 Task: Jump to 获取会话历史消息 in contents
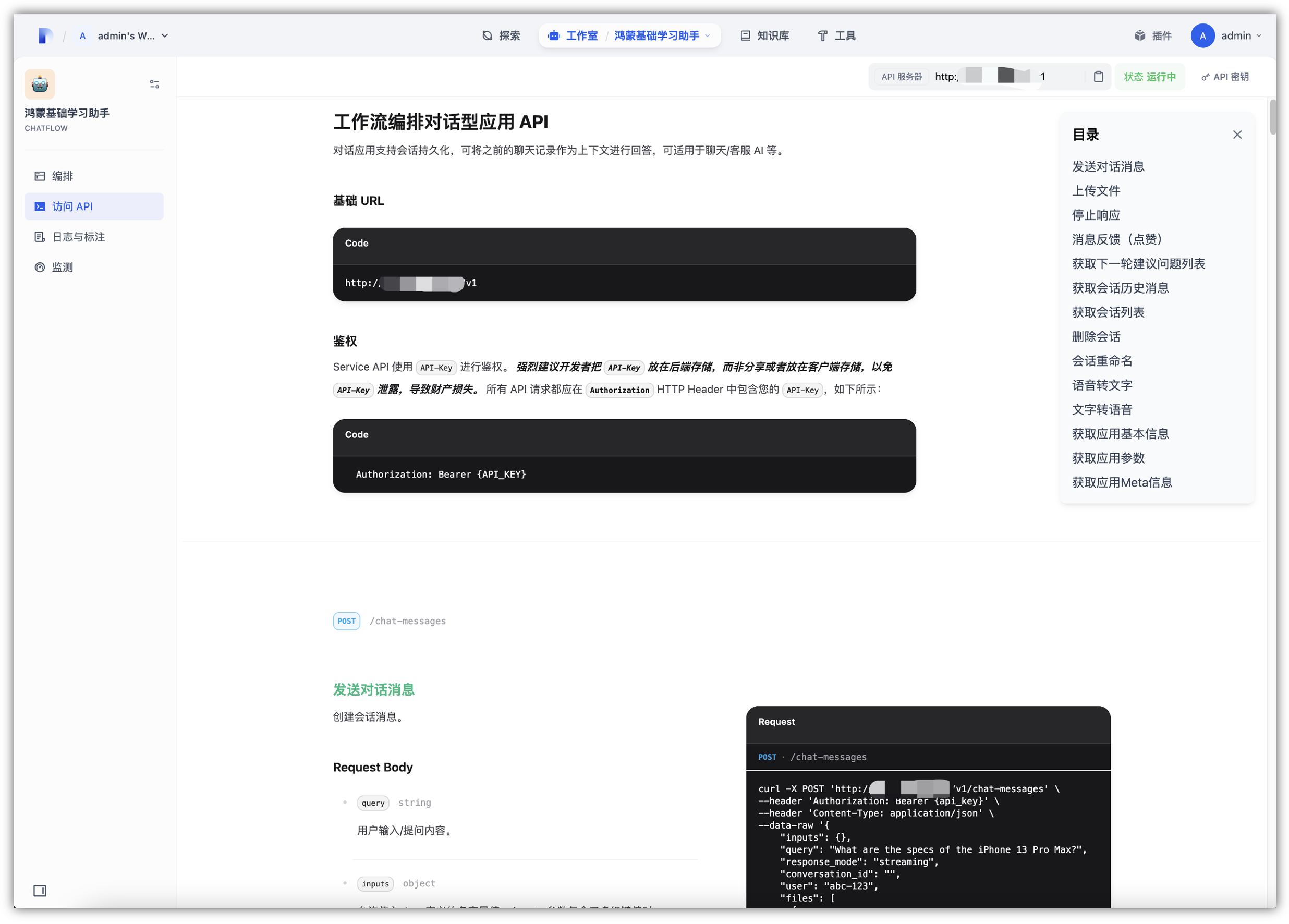pos(1120,288)
